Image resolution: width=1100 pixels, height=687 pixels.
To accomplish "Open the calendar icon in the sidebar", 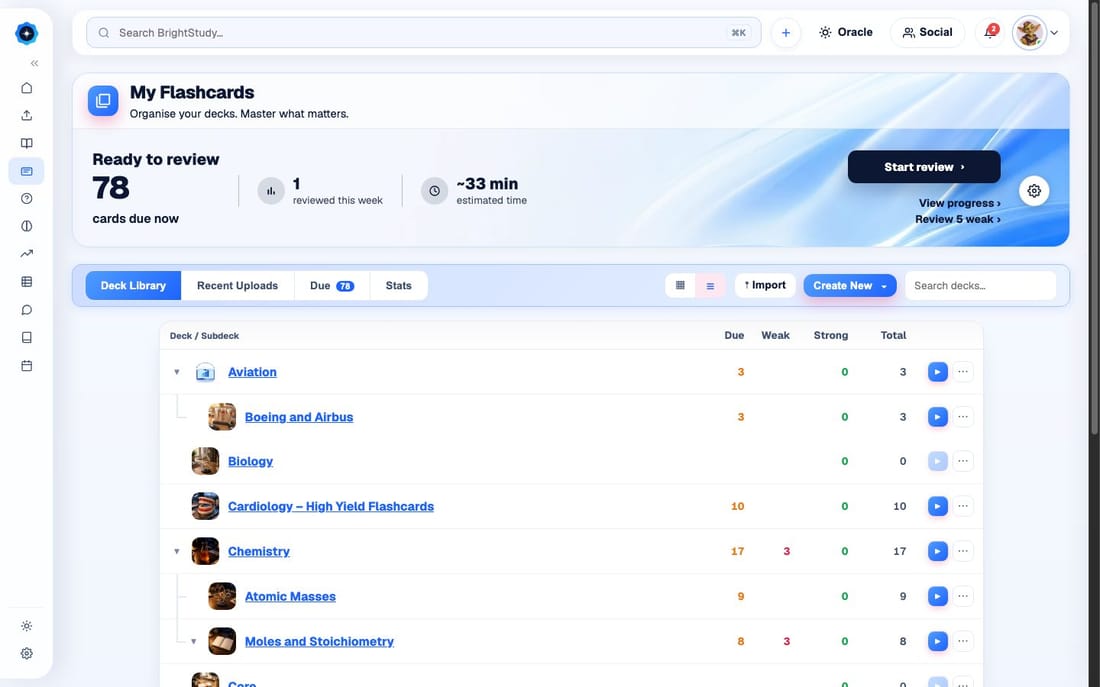I will click(x=27, y=366).
